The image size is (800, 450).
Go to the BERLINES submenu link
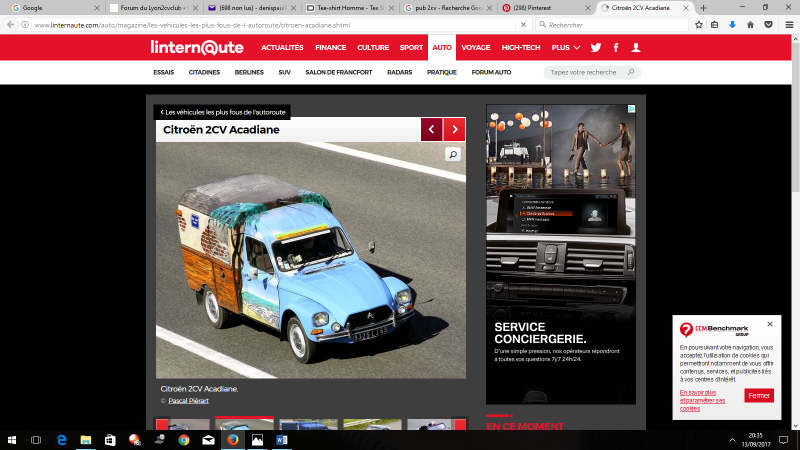[x=249, y=72]
